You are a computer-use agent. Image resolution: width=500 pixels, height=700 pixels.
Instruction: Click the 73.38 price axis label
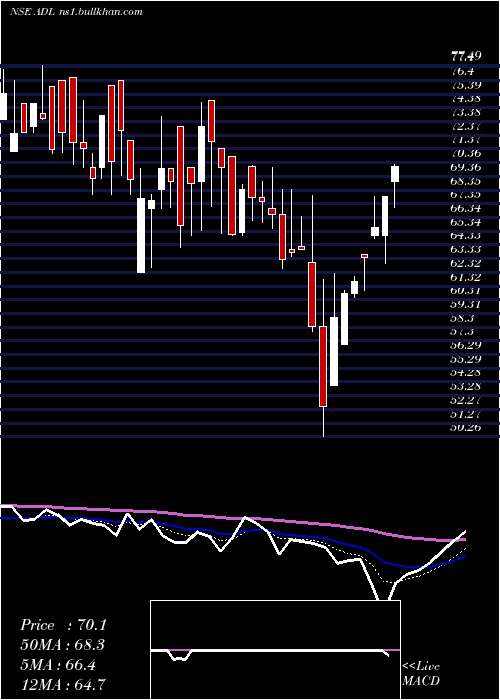(x=466, y=112)
